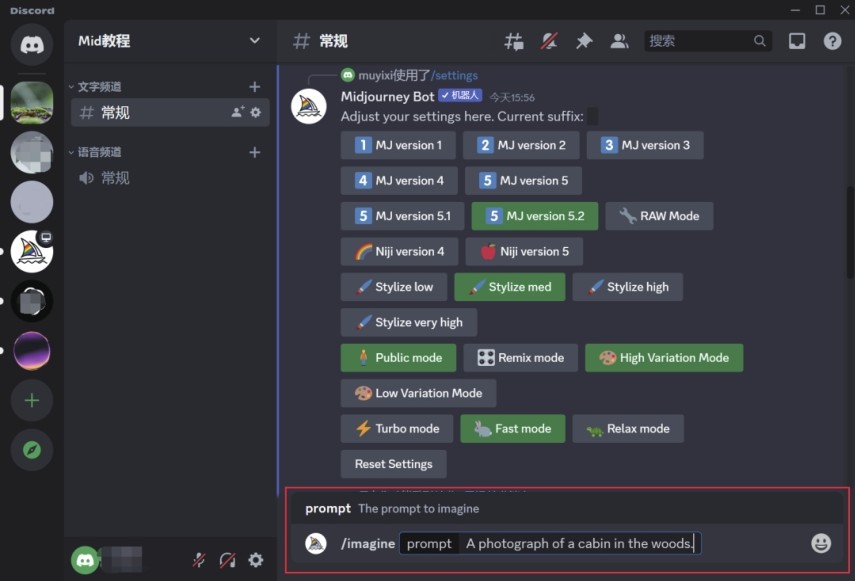Viewport: 855px width, 581px height.
Task: Open the Threads icon in channel header
Action: click(514, 41)
